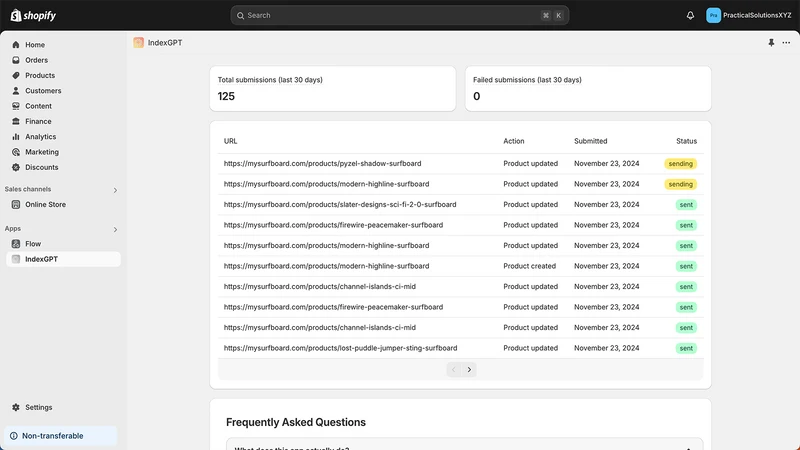Viewport: 800px width, 450px height.
Task: Click the IndexGPT page title
Action: [x=165, y=43]
